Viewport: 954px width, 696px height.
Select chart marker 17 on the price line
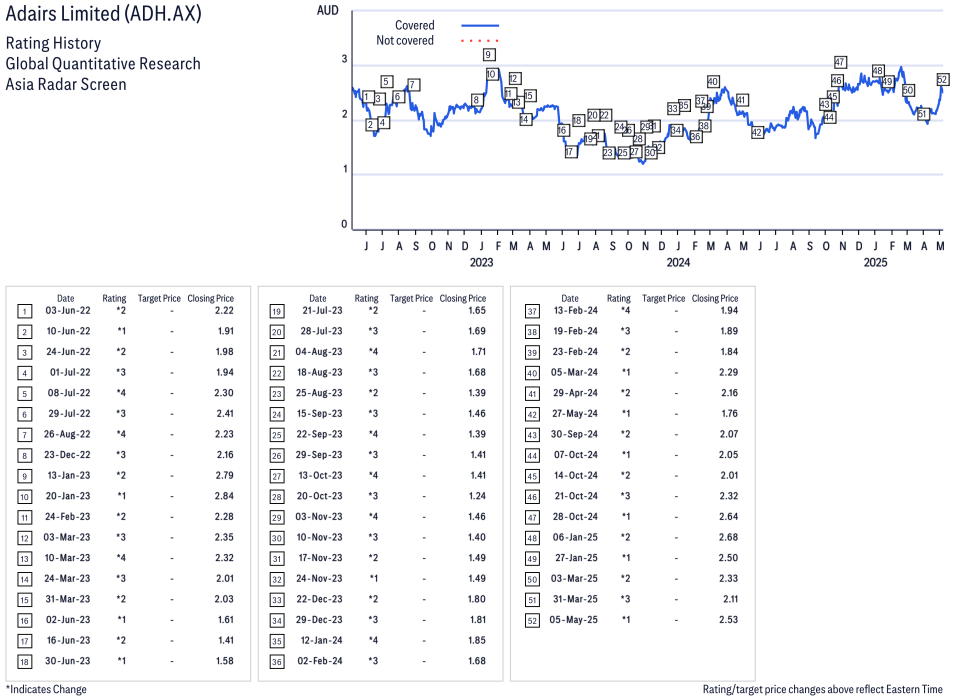coord(569,151)
